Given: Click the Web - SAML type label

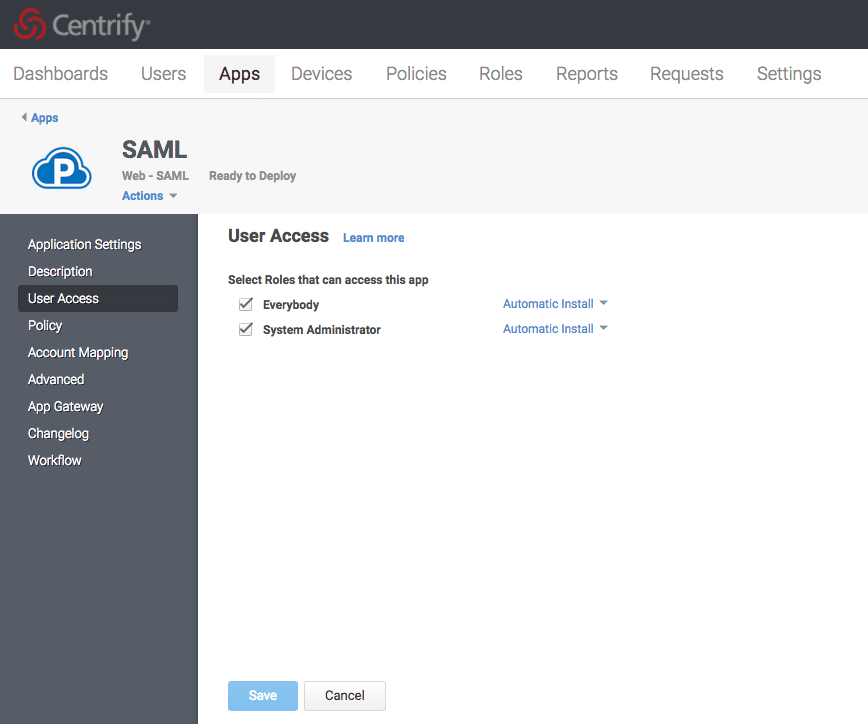Looking at the screenshot, I should (155, 175).
